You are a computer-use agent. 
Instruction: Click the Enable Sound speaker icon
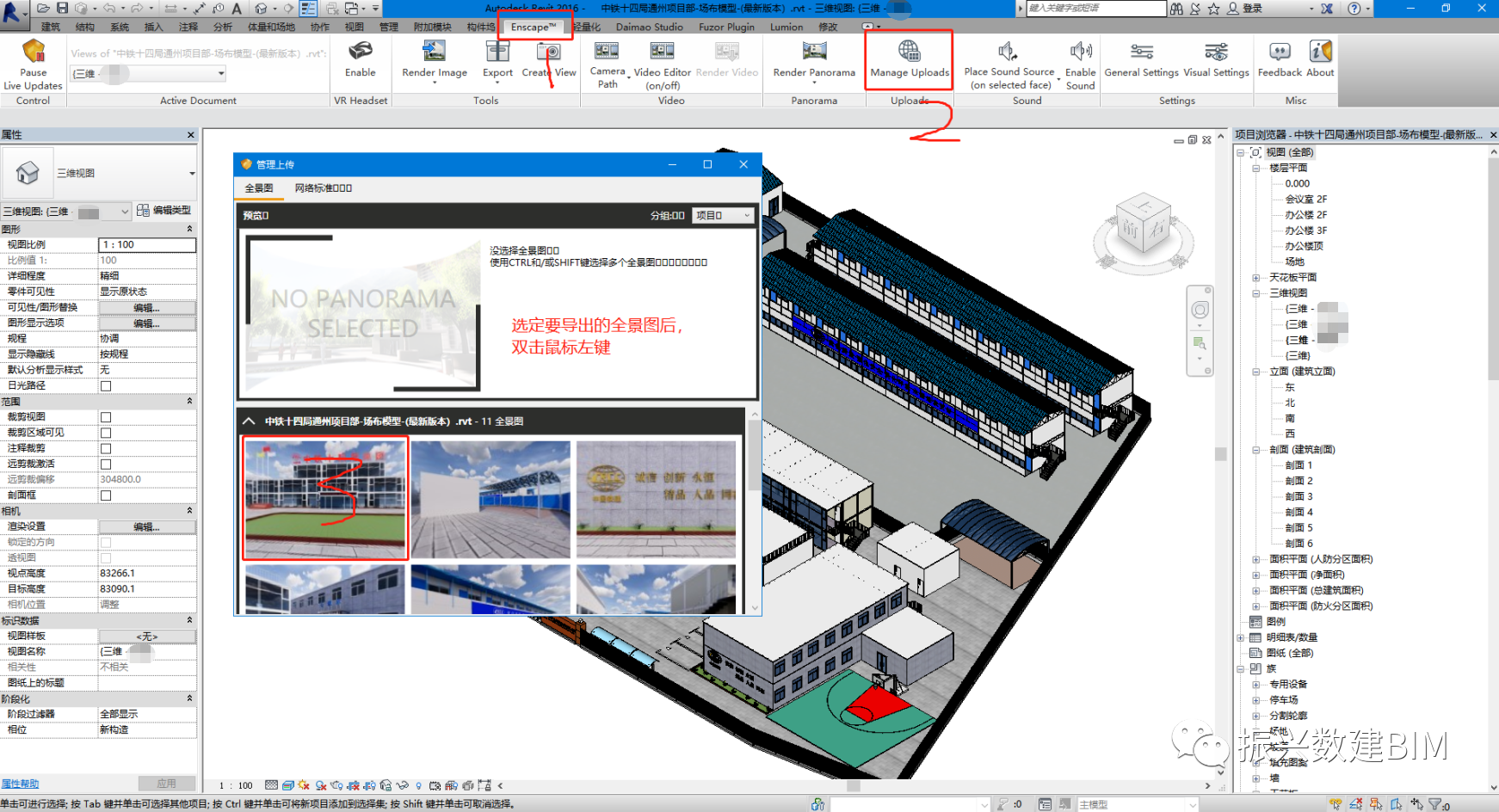(x=1081, y=51)
